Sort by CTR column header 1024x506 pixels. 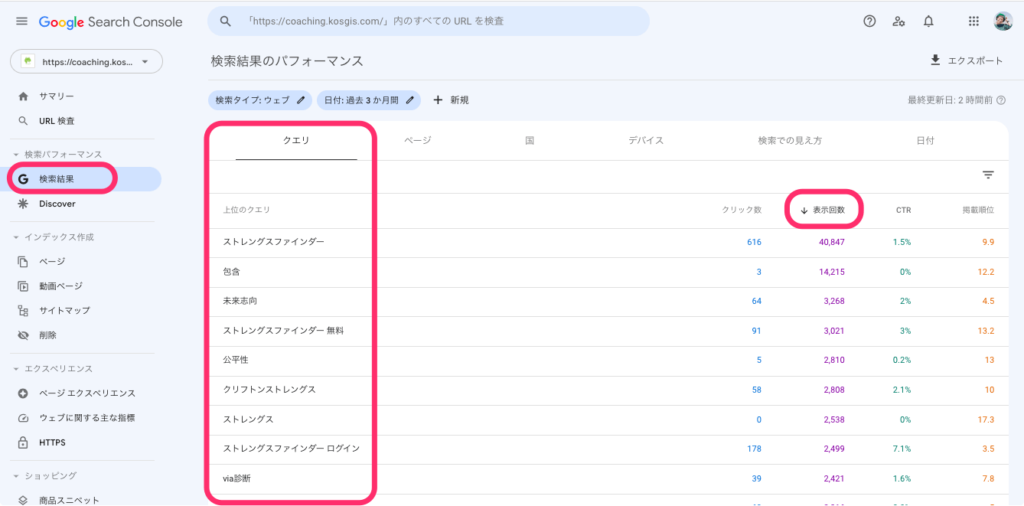903,210
